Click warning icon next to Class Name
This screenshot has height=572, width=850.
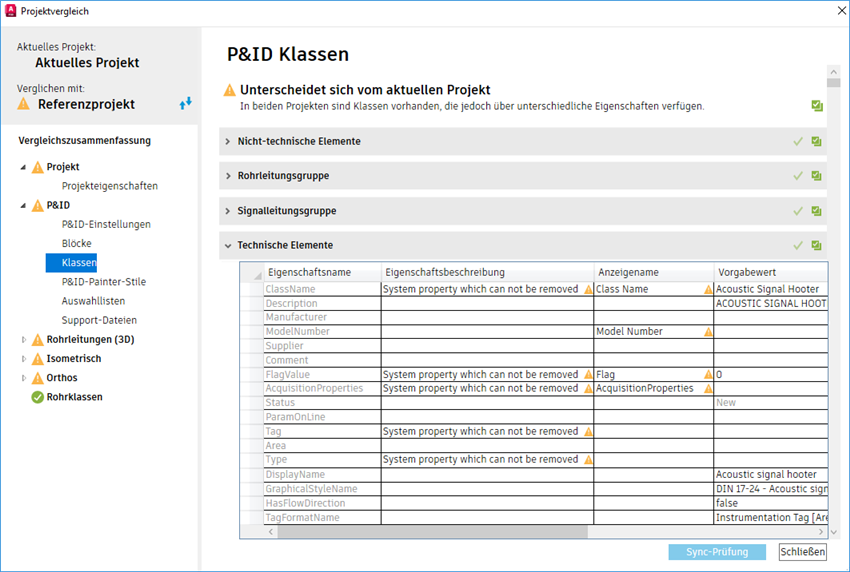[x=708, y=290]
